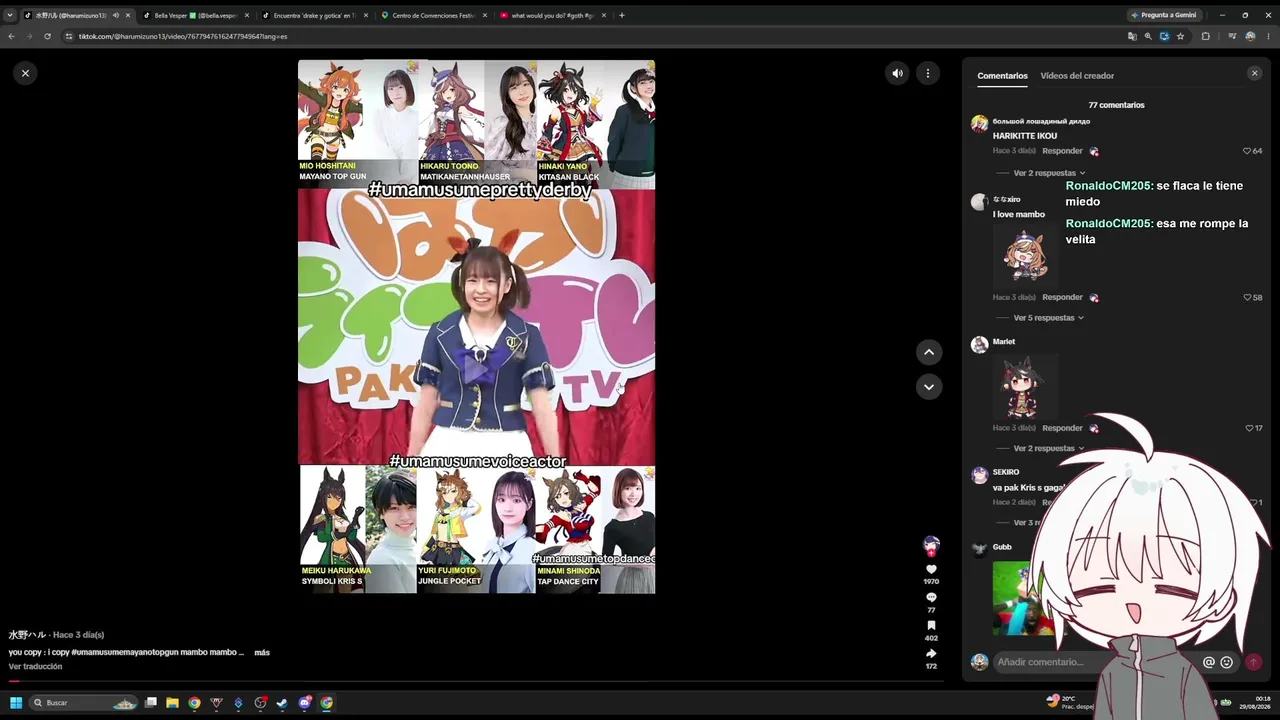Reply to the I love mambo comment

(x=1062, y=297)
